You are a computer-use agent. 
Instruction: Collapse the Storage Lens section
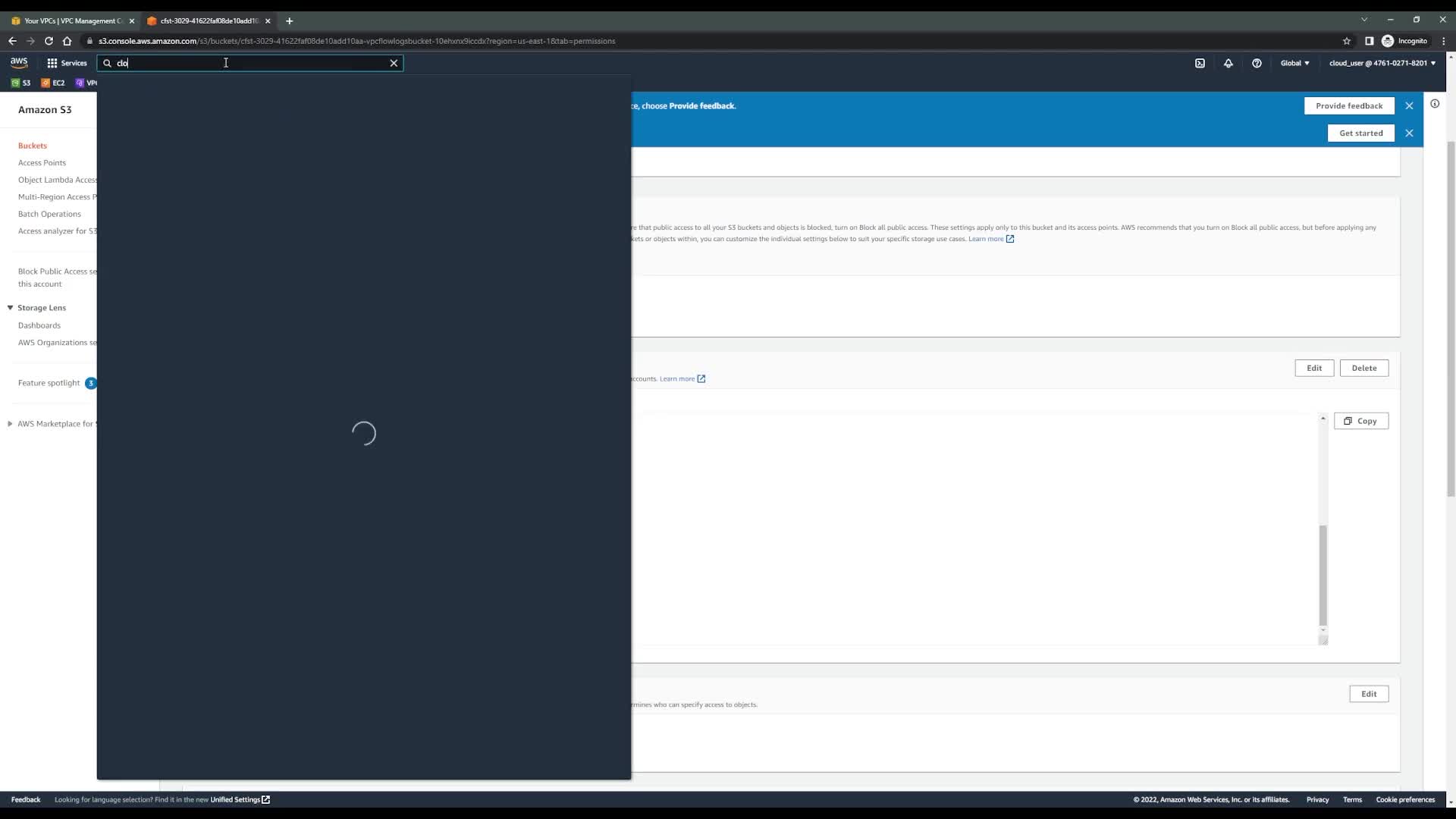11,308
